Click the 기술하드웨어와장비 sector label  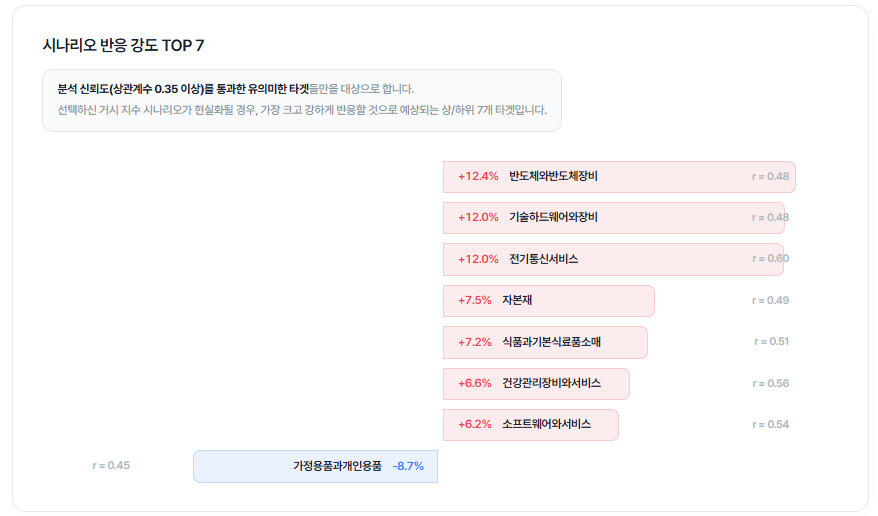tap(553, 218)
